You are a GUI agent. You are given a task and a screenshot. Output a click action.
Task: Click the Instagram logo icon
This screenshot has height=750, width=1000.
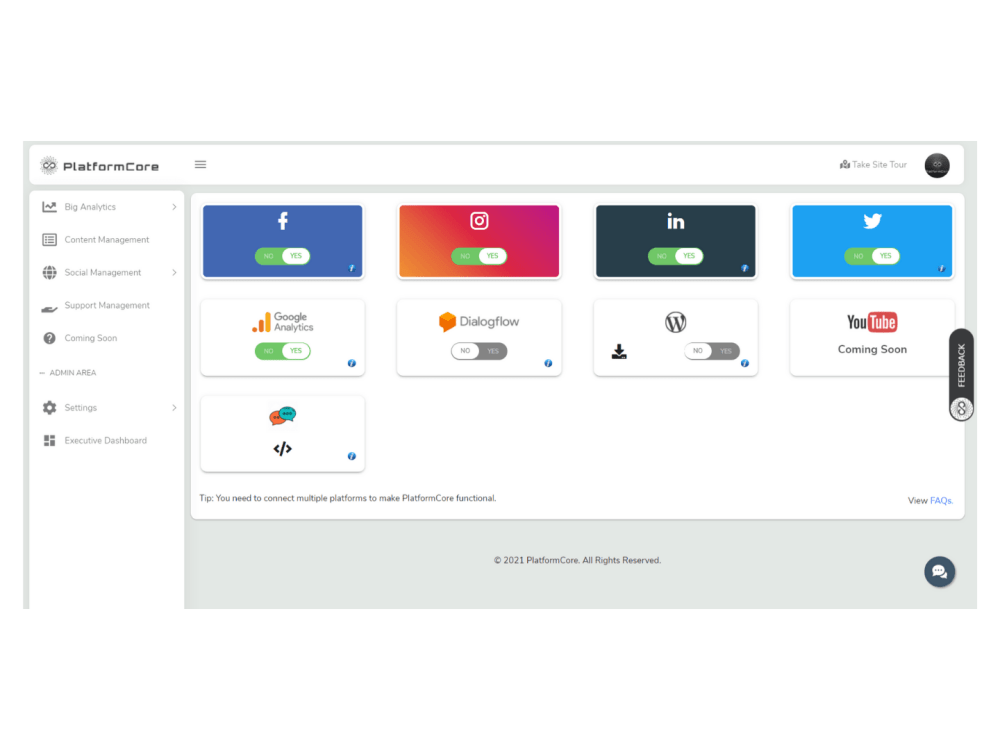(479, 221)
